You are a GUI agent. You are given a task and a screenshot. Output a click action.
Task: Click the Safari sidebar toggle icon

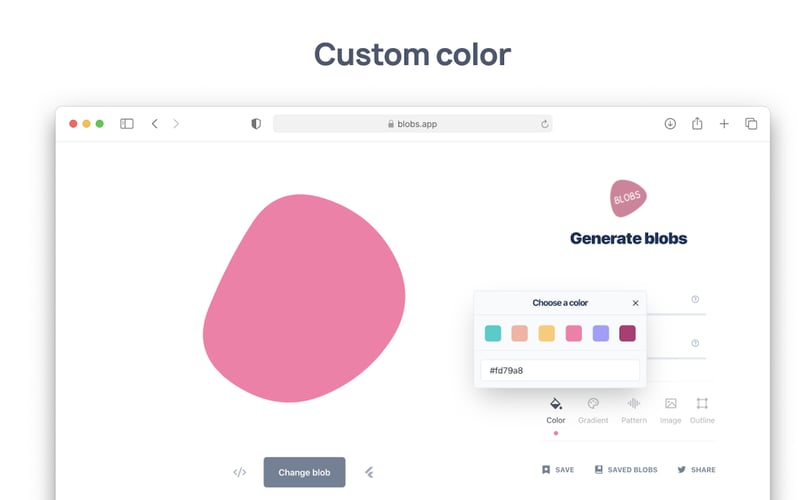pos(127,123)
